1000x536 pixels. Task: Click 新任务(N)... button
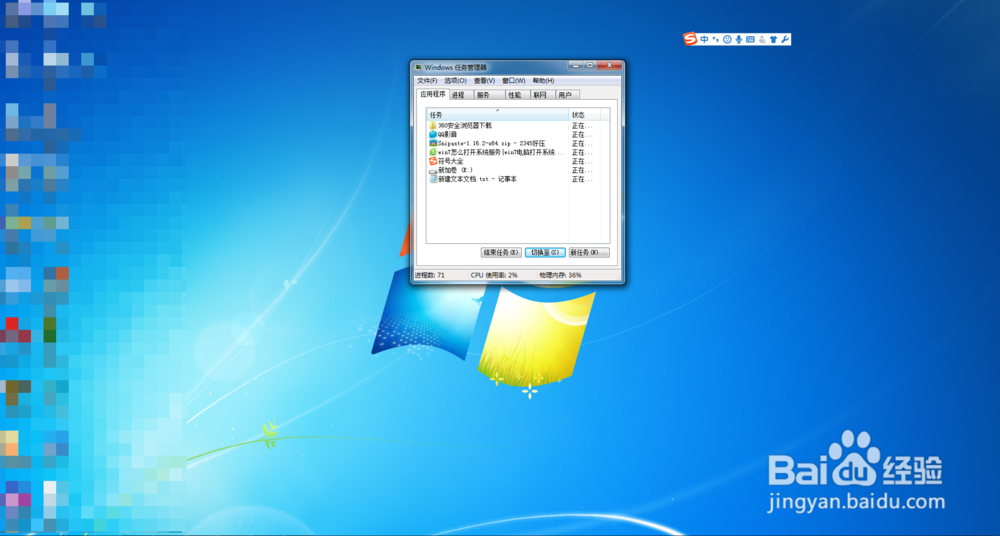(589, 253)
